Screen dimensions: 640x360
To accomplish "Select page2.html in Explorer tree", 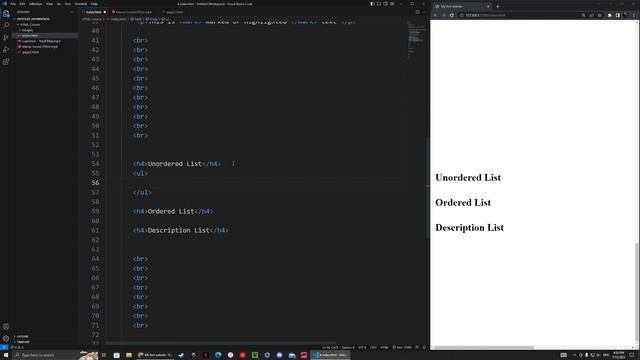I will 31,52.
